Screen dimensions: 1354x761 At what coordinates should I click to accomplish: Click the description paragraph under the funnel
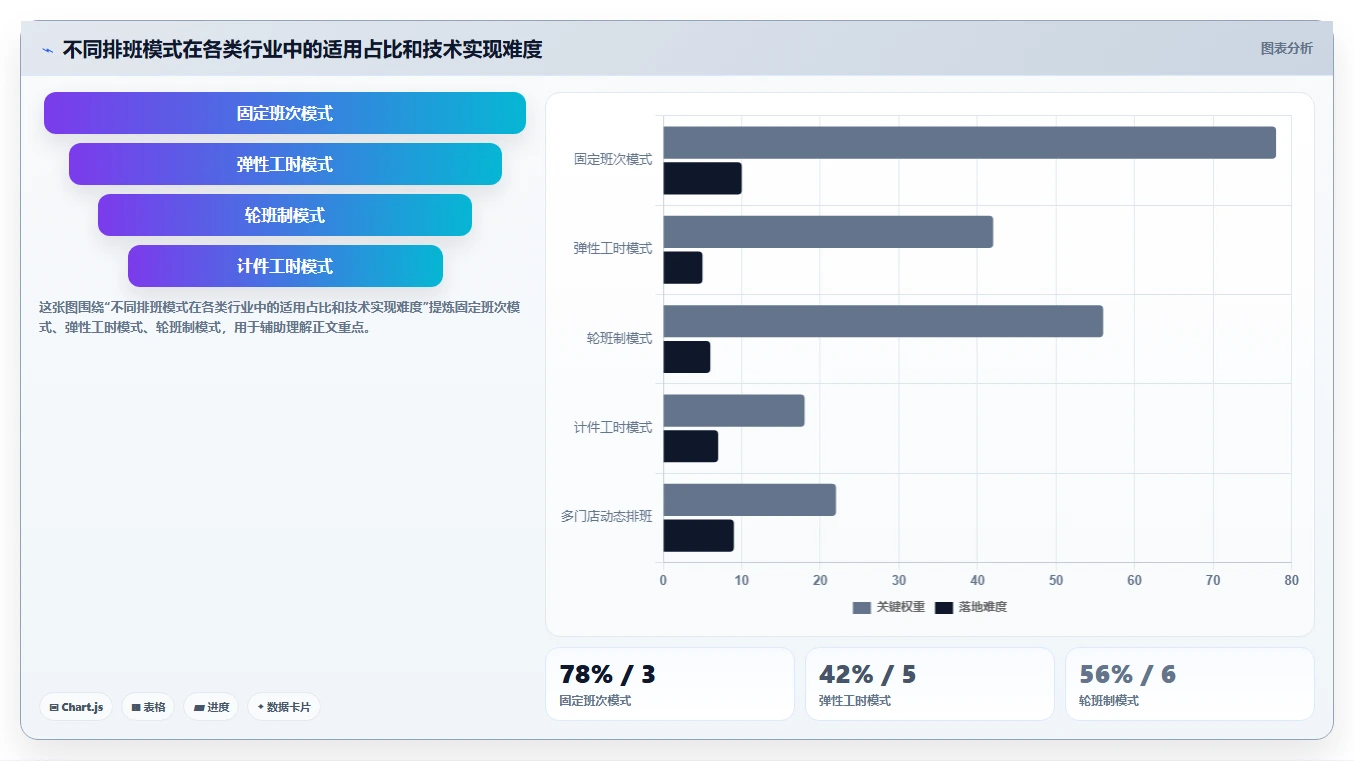[280, 317]
